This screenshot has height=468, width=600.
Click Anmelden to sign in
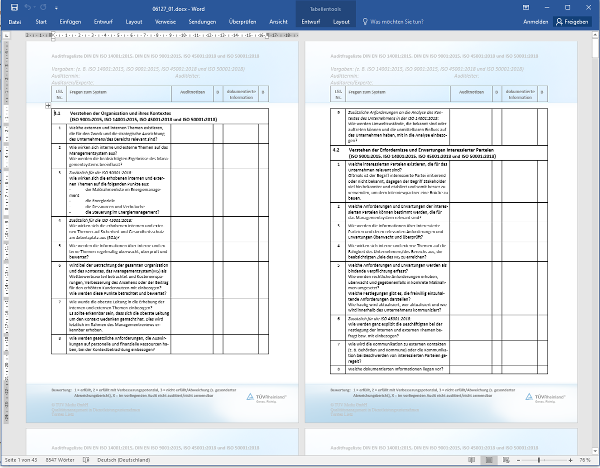535,20
